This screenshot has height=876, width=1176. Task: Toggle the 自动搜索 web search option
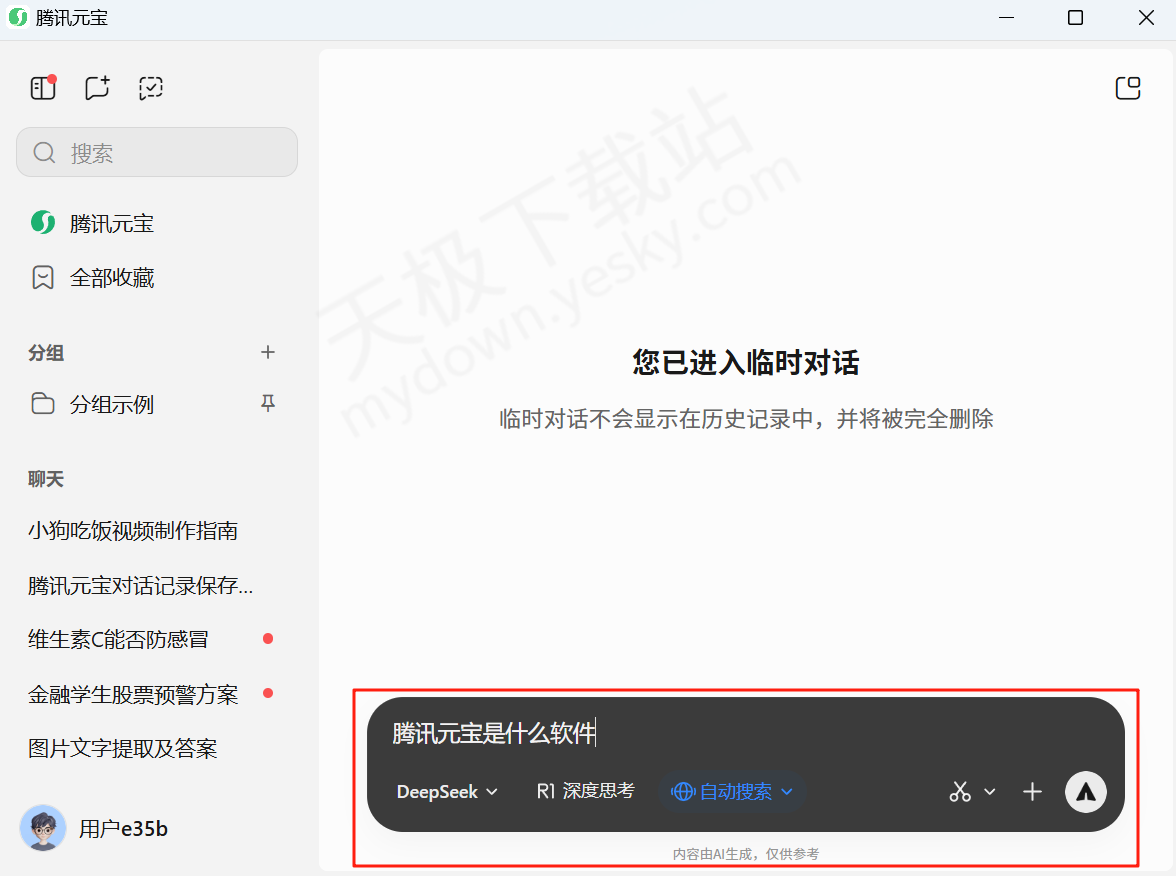coord(724,792)
